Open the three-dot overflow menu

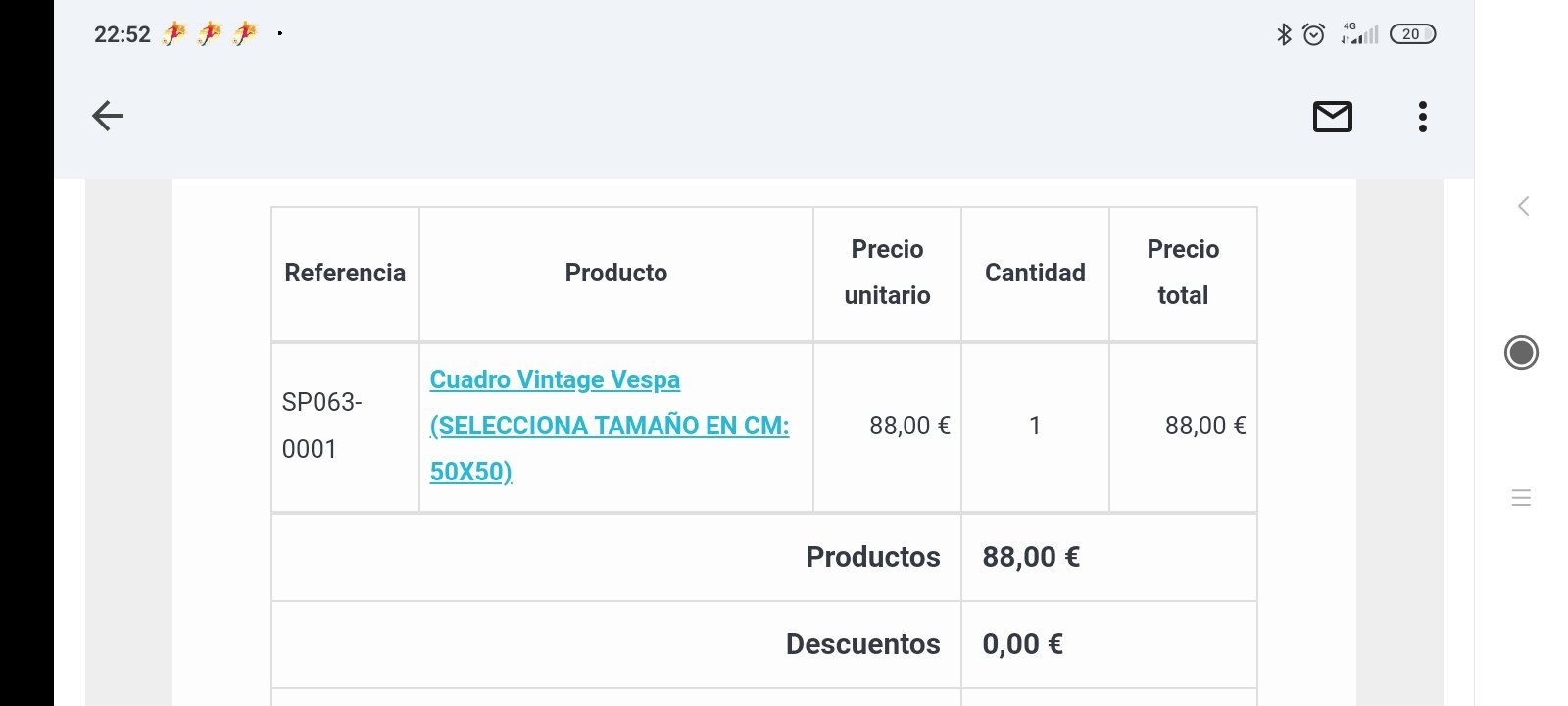(1422, 117)
